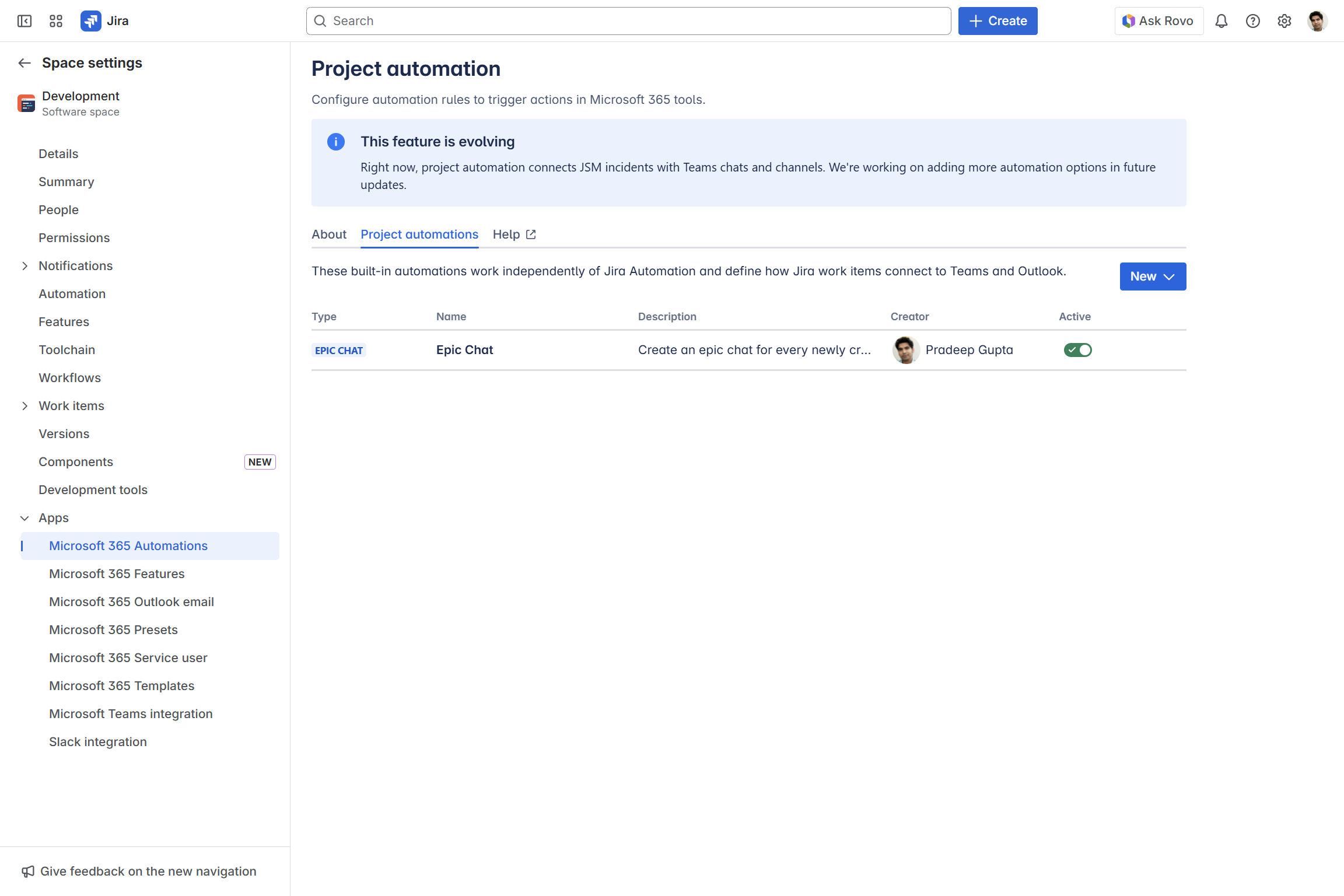This screenshot has height=896, width=1344.
Task: Click the feedback megaphone icon
Action: [x=28, y=871]
